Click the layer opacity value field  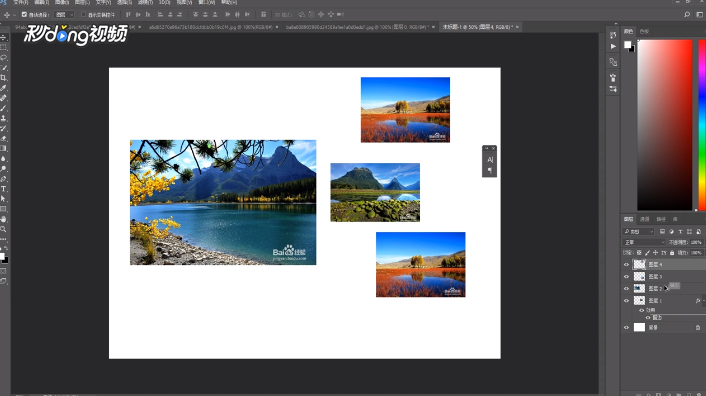click(696, 242)
